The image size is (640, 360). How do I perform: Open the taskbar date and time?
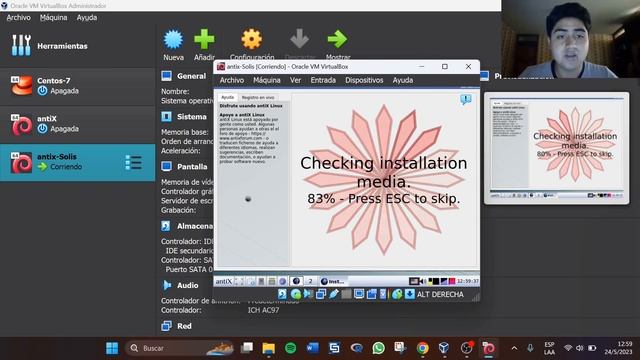618,348
